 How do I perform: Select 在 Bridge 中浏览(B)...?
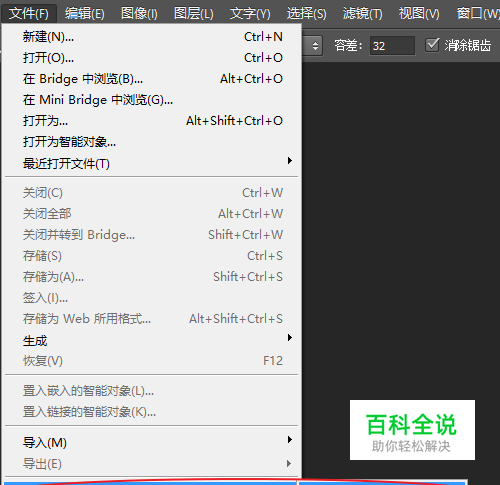[152, 79]
